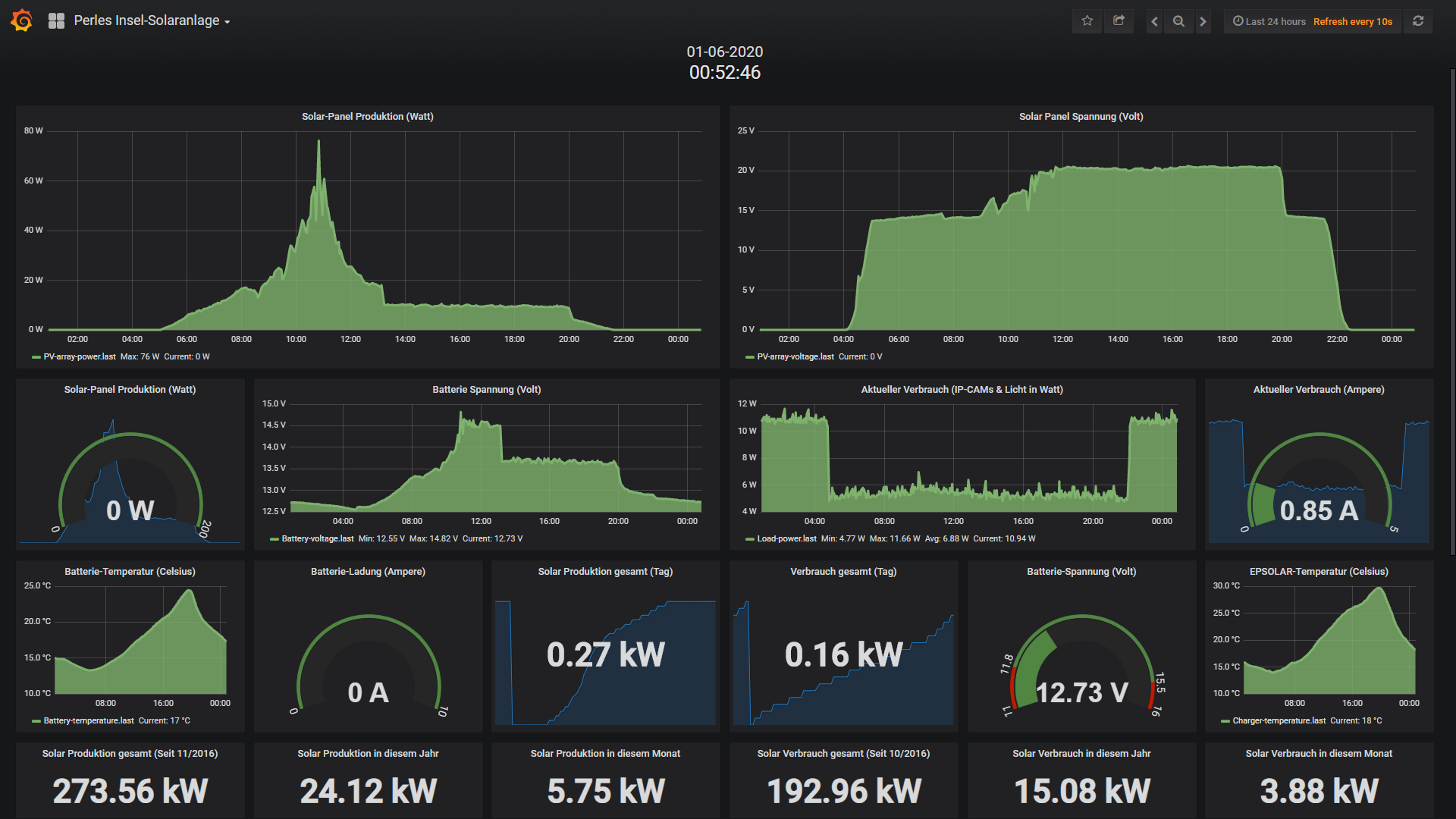Open Solar Panel Spannung (Volt) panel title menu

[1081, 116]
